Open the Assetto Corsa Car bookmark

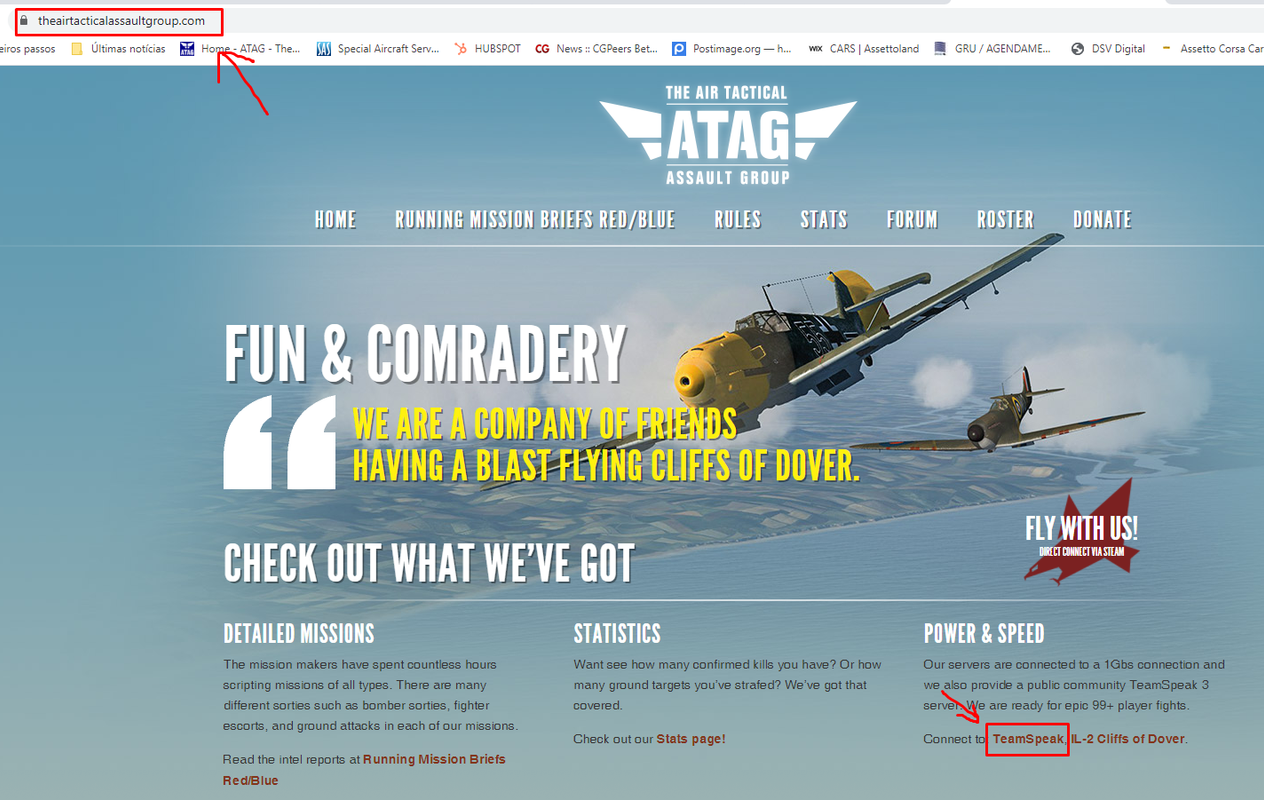click(x=1212, y=48)
